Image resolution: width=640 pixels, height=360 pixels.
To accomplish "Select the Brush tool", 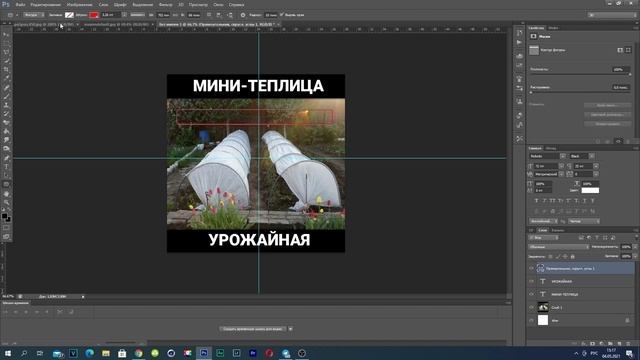I will coord(6,96).
